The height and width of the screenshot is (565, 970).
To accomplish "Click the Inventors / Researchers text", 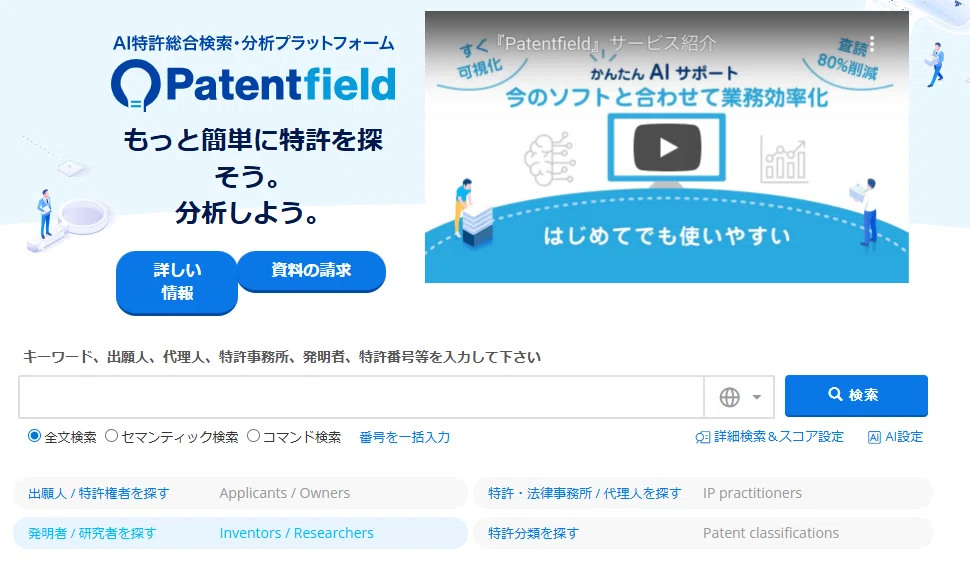I will [296, 533].
